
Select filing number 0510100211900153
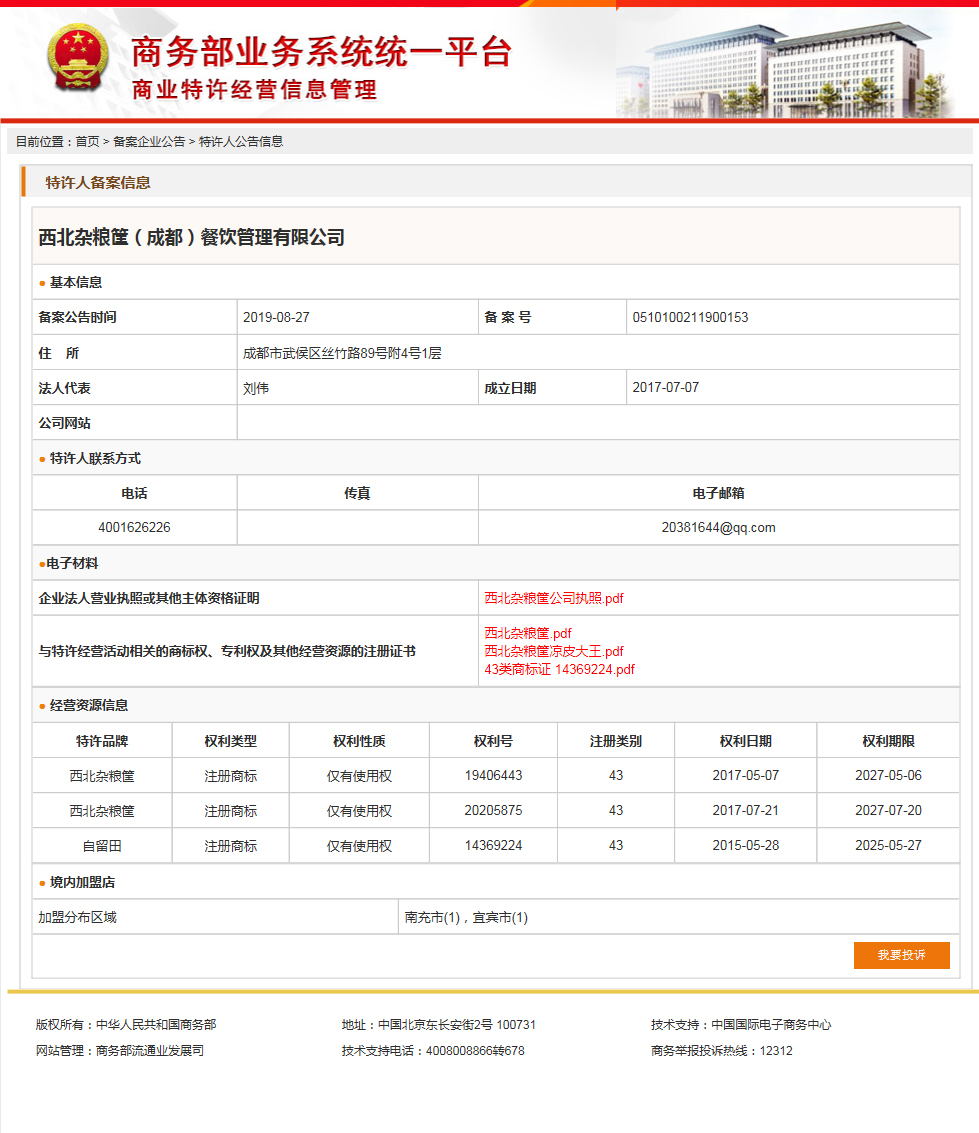690,317
